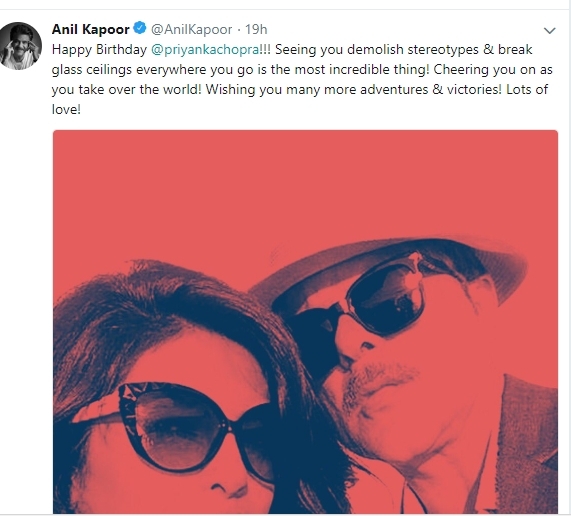The image size is (571, 516).
Task: Click the word 'love!' ending the tweet
Action: tap(66, 109)
